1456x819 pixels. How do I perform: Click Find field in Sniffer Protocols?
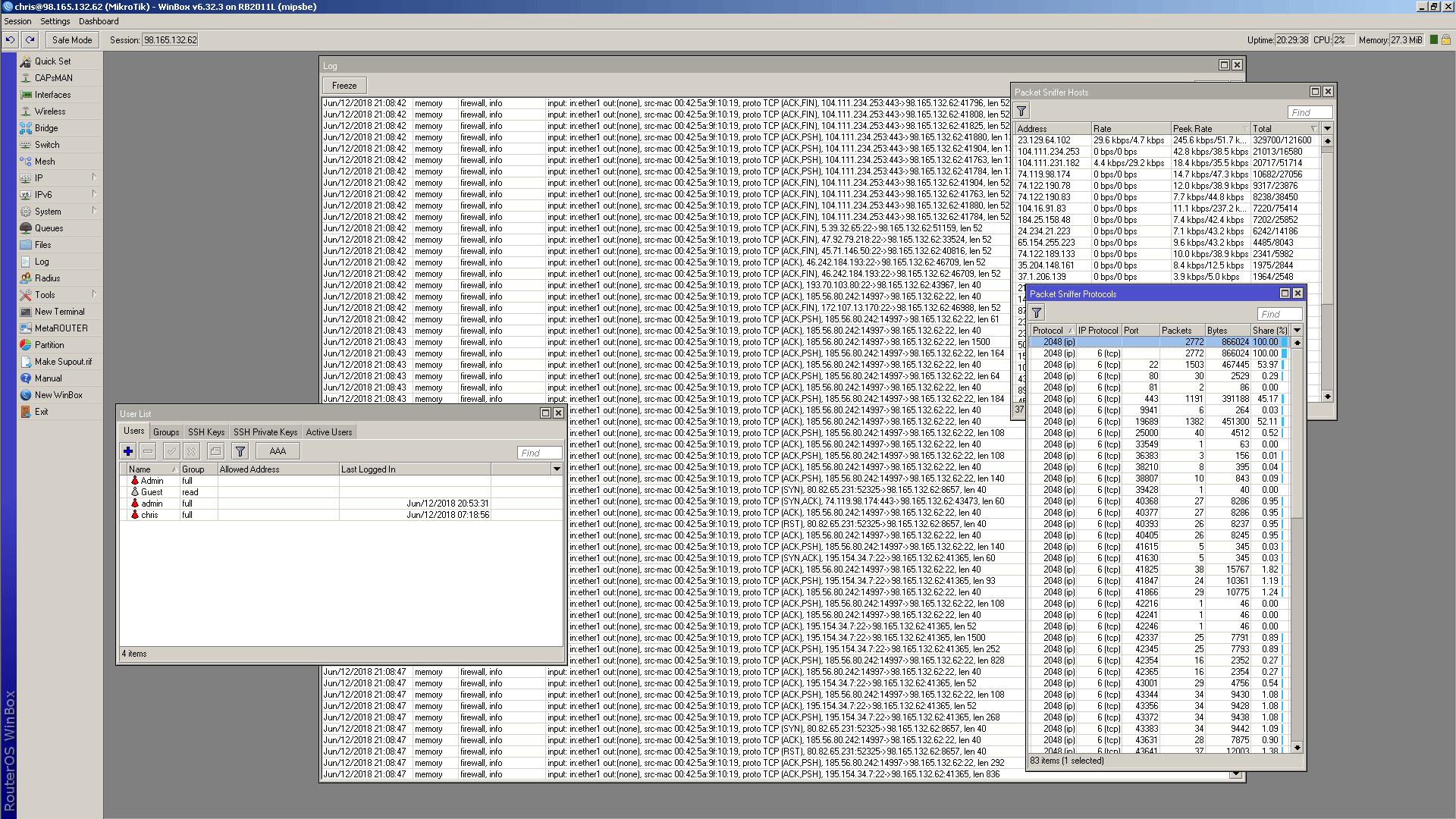(x=1279, y=314)
